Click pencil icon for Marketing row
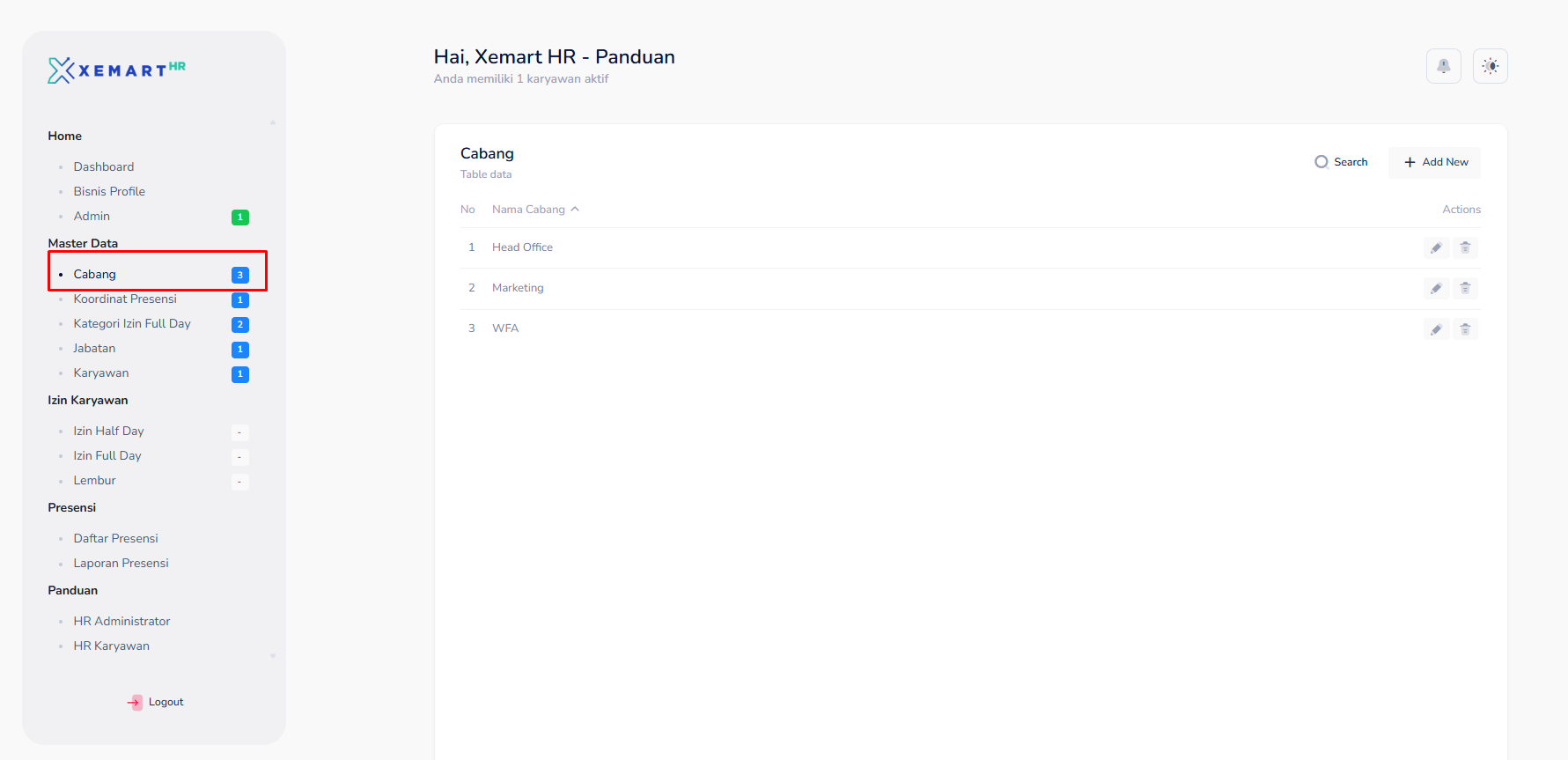 pos(1436,288)
